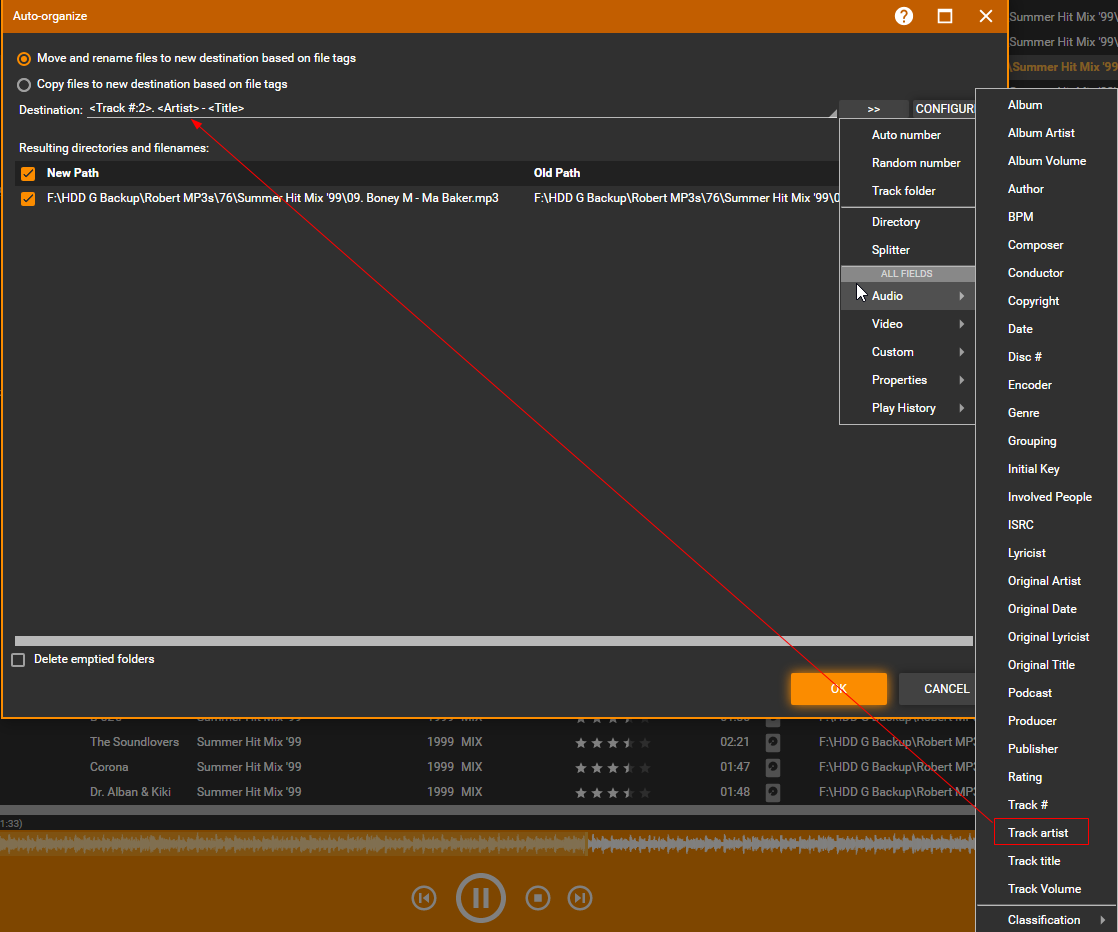Viewport: 1118px width, 932px height.
Task: Click path icon on The Soundlovers row
Action: (x=773, y=742)
